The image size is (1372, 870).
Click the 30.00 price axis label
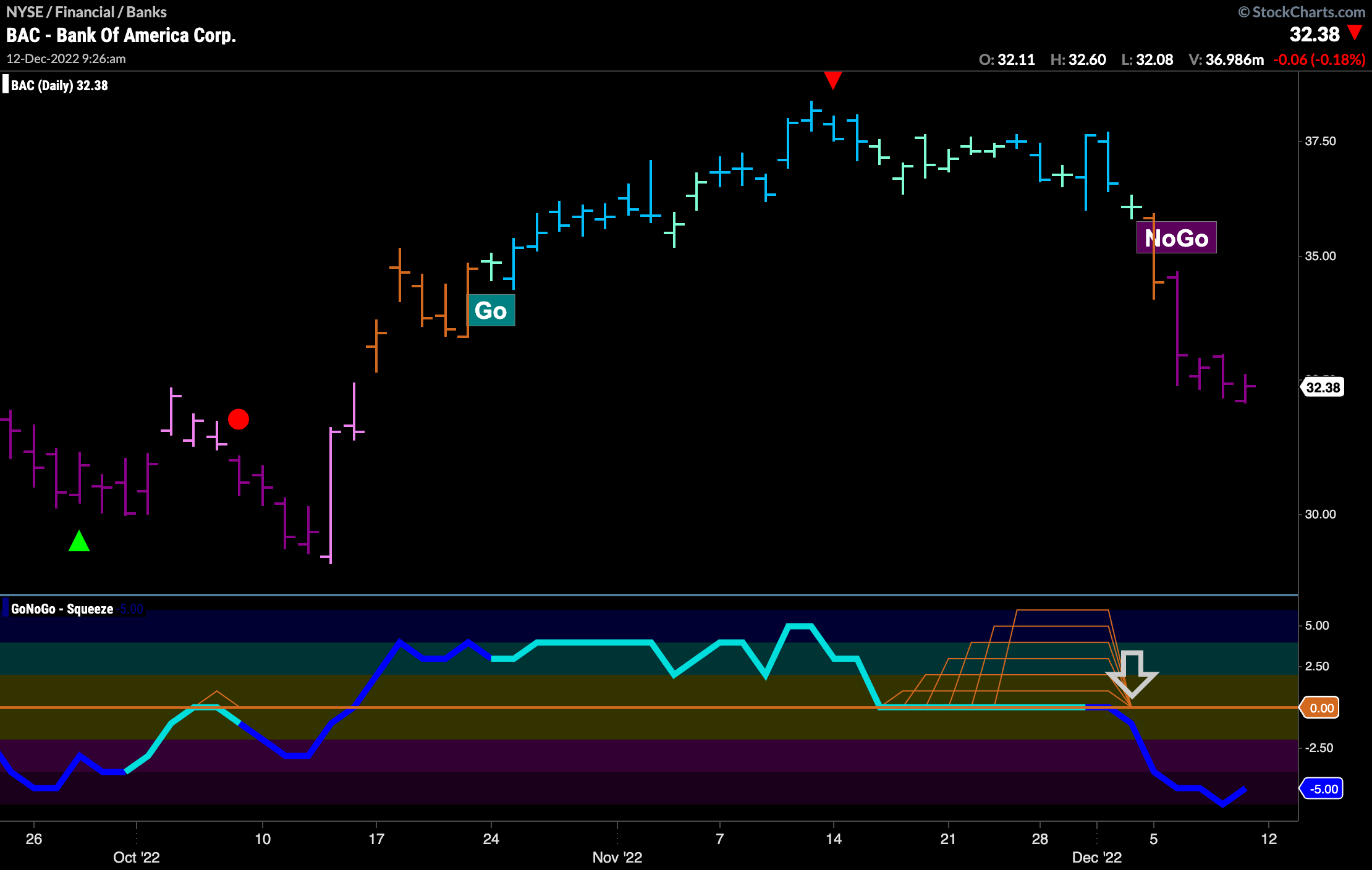pos(1320,514)
